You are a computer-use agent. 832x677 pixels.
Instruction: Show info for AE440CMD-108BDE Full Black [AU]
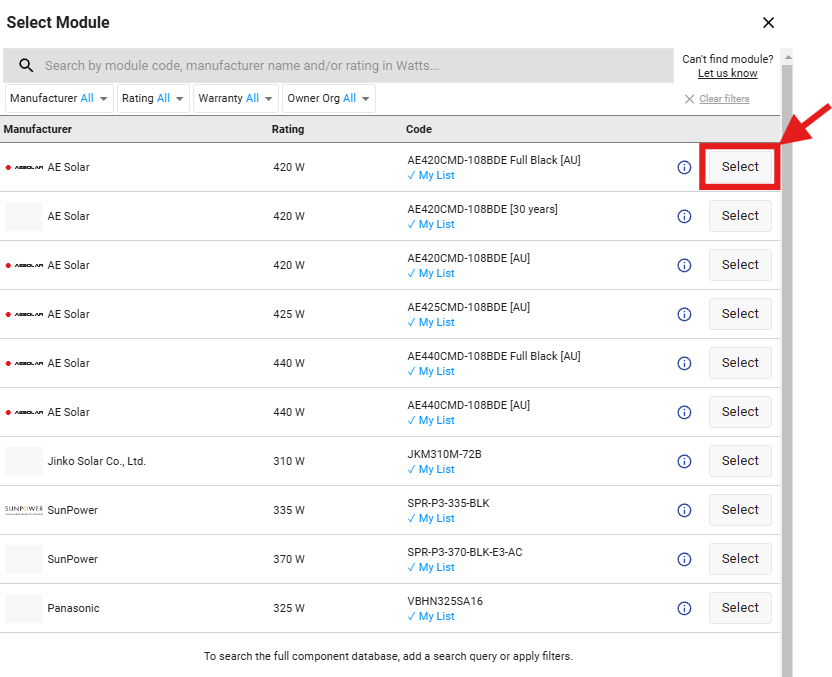click(684, 363)
